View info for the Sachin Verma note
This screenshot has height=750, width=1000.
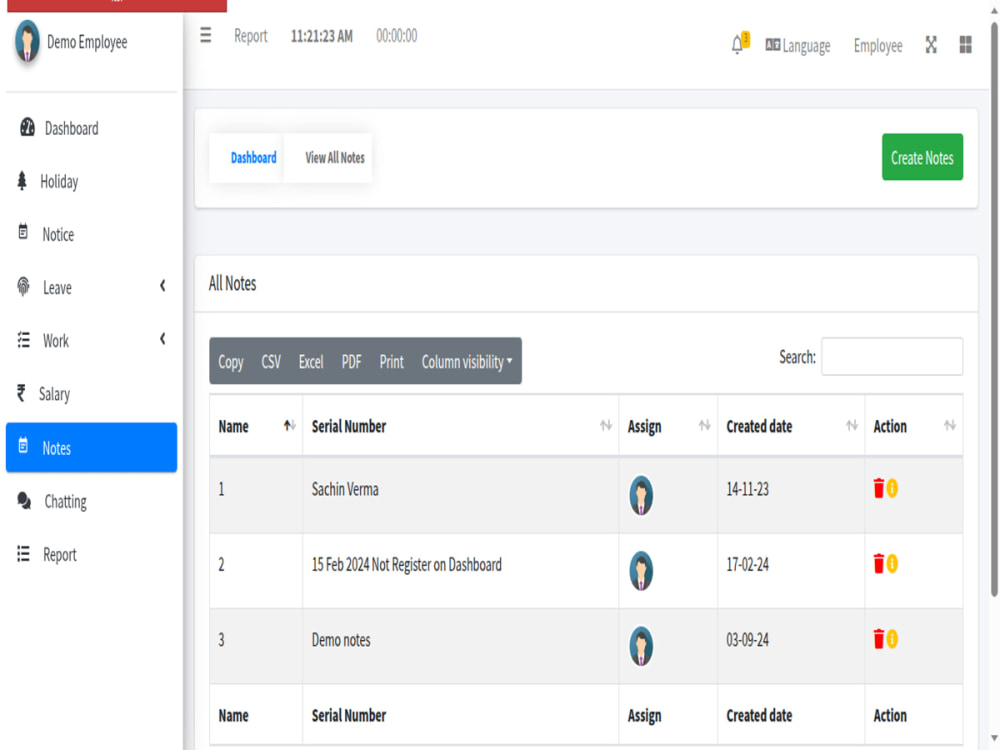[x=892, y=489]
